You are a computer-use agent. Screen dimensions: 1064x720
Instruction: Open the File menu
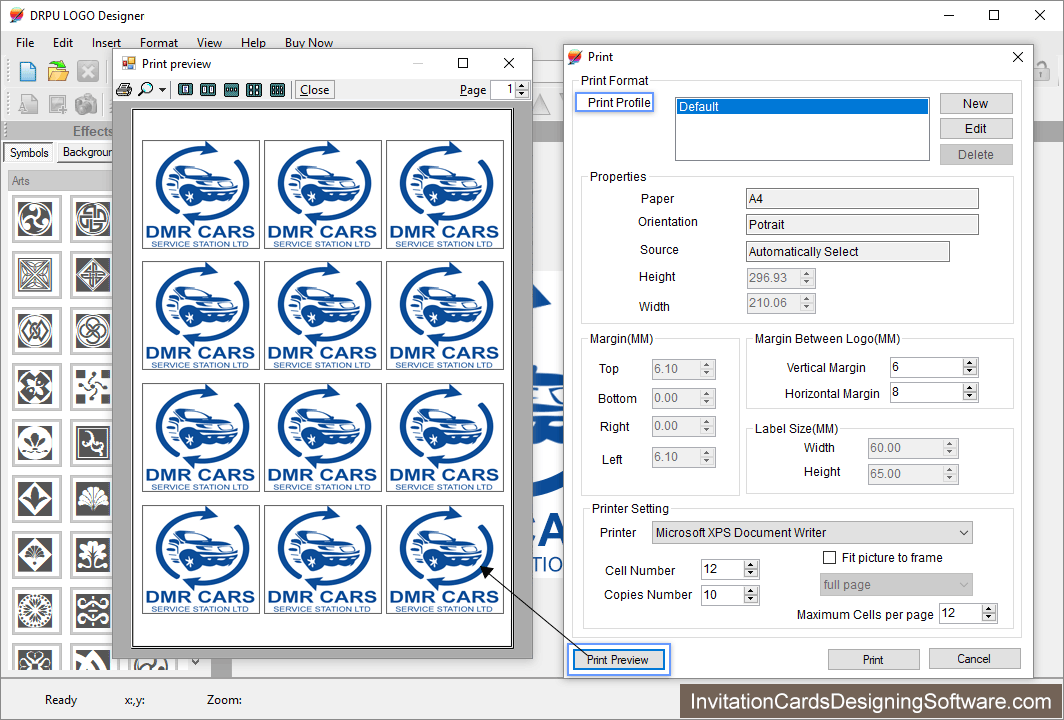(25, 43)
